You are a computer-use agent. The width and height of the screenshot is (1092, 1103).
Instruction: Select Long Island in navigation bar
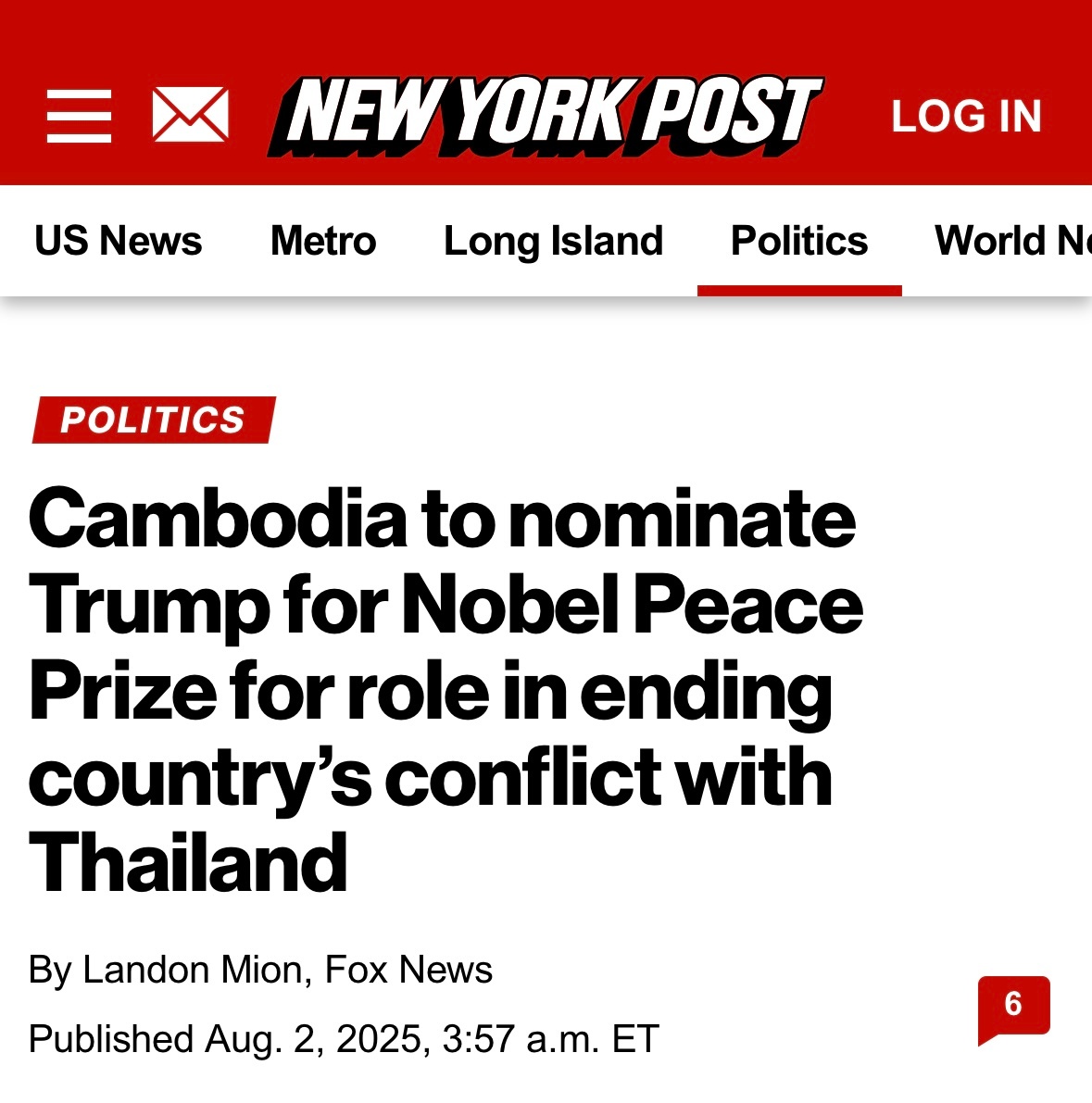click(x=553, y=241)
